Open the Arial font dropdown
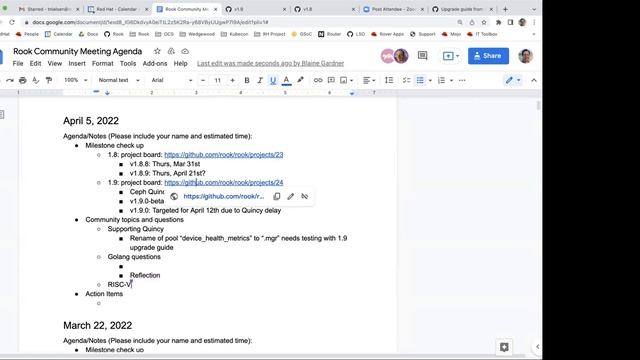Screen dimensions: 640x360 171,80
